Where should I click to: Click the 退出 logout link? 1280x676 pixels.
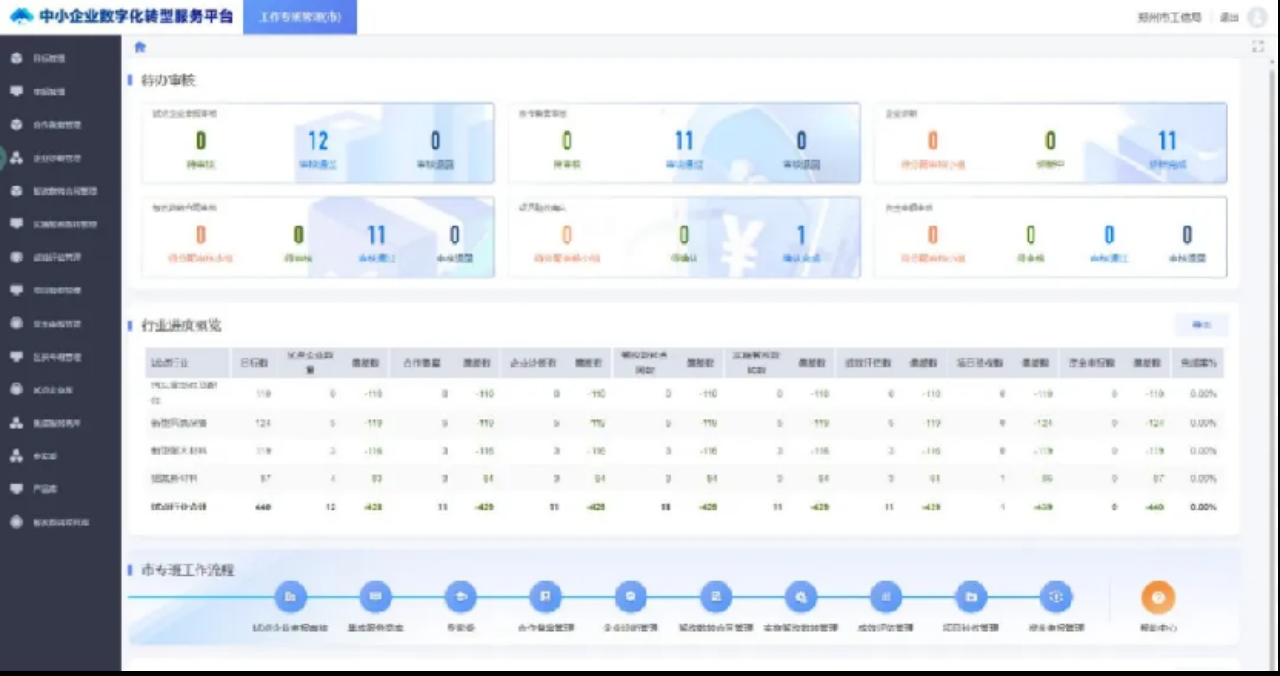1229,17
